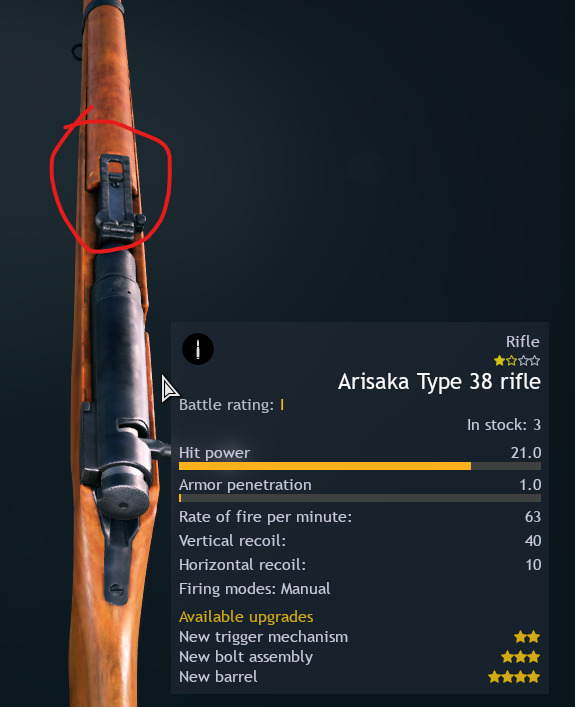The width and height of the screenshot is (575, 707).
Task: Click the two-star trigger mechanism upgrade stars
Action: [x=527, y=637]
